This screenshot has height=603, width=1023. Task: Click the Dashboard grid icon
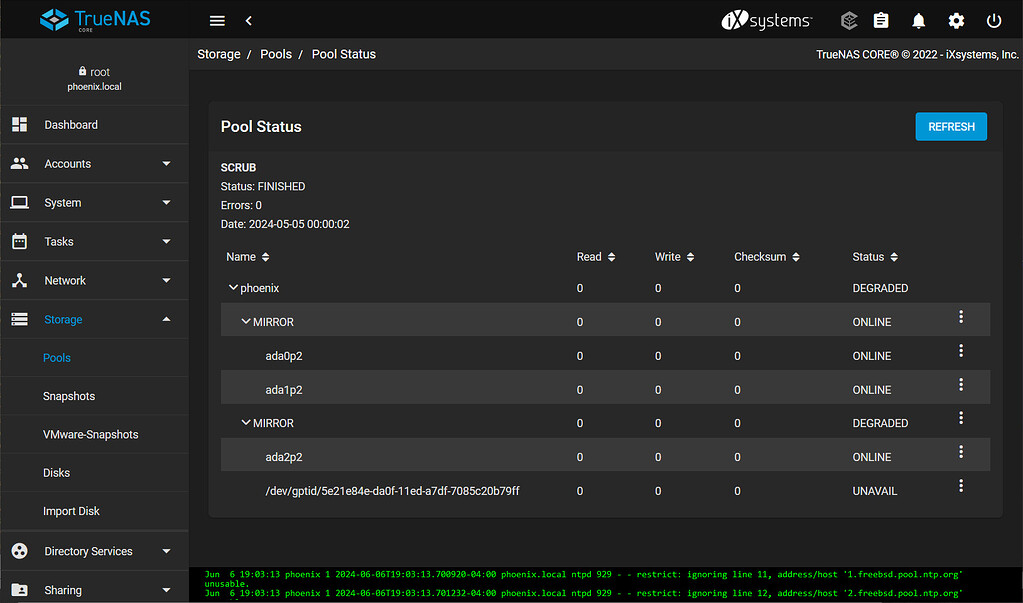20,125
